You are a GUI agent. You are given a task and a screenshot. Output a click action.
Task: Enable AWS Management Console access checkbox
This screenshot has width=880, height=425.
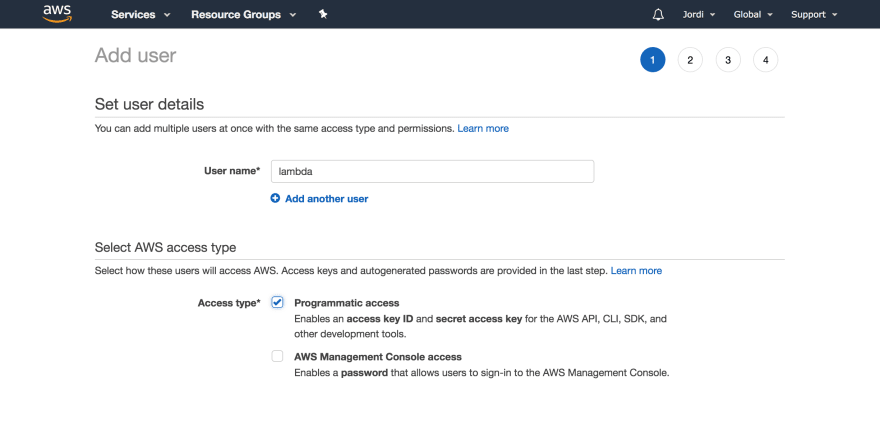tap(277, 356)
